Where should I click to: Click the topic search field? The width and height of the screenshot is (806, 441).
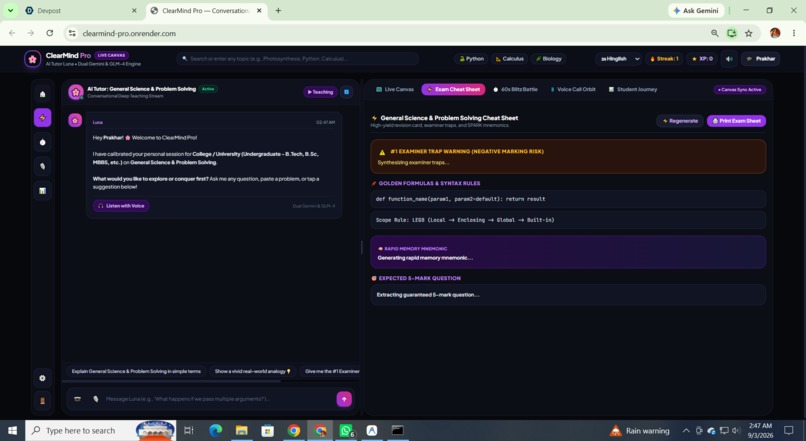coord(298,59)
